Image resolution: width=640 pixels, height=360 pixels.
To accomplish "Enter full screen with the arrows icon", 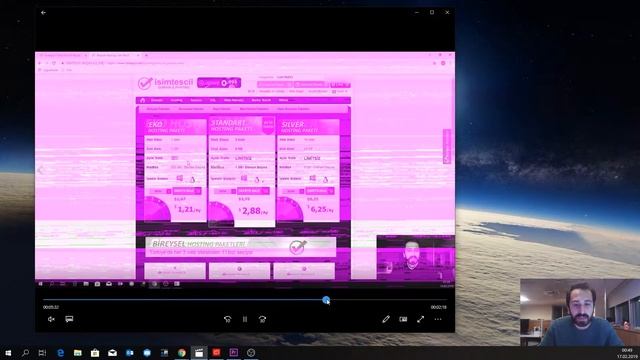I will coord(420,319).
